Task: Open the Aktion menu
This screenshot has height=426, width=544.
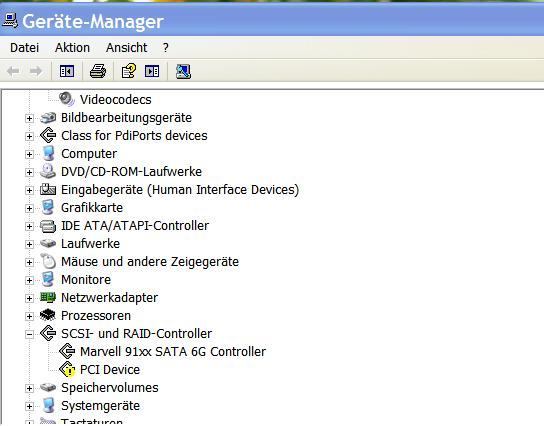Action: (72, 48)
